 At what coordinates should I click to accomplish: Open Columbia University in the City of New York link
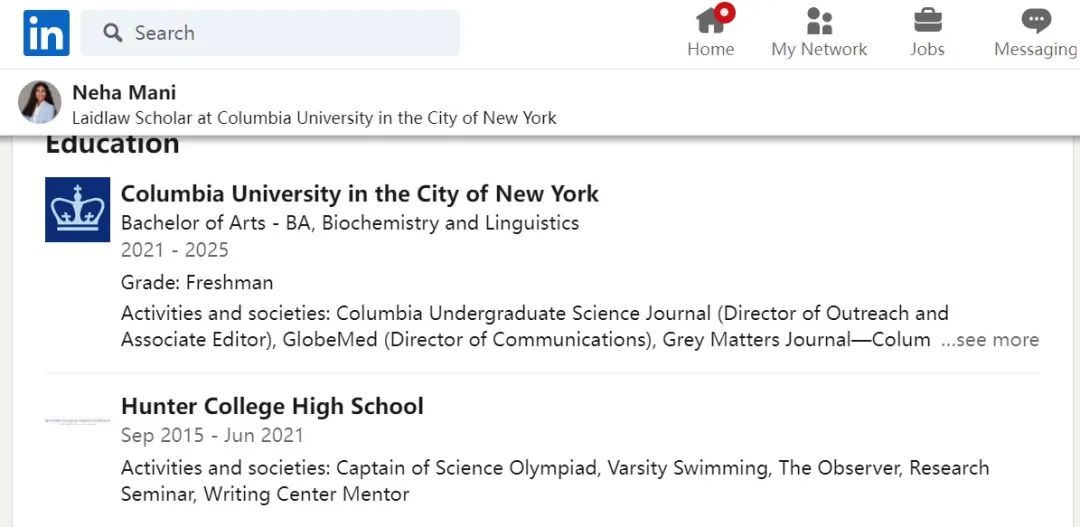360,193
